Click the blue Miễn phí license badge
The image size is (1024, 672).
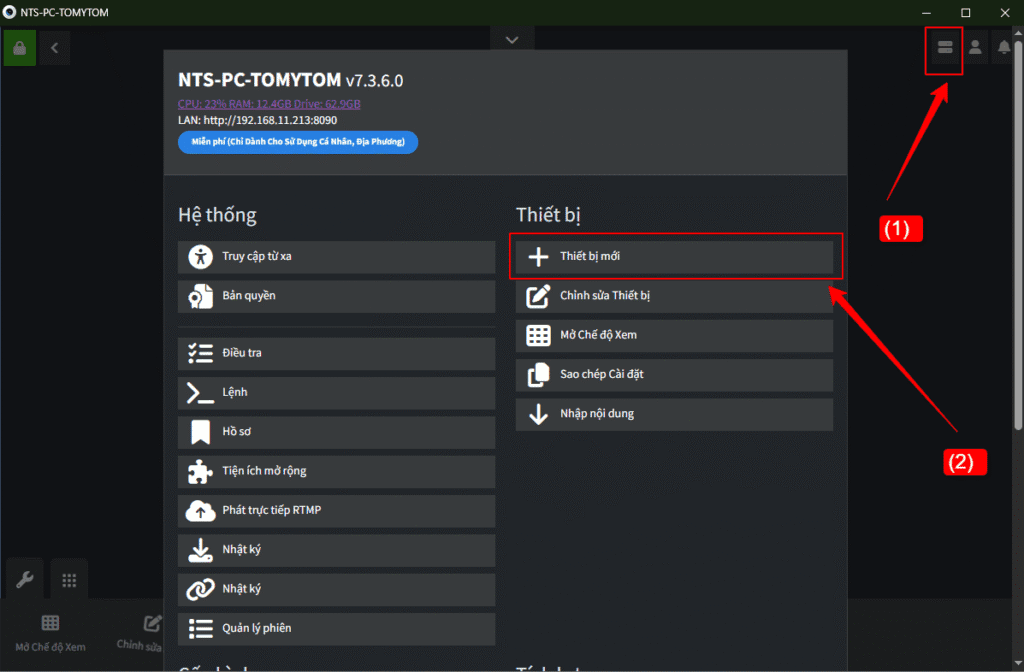pyautogui.click(x=297, y=142)
